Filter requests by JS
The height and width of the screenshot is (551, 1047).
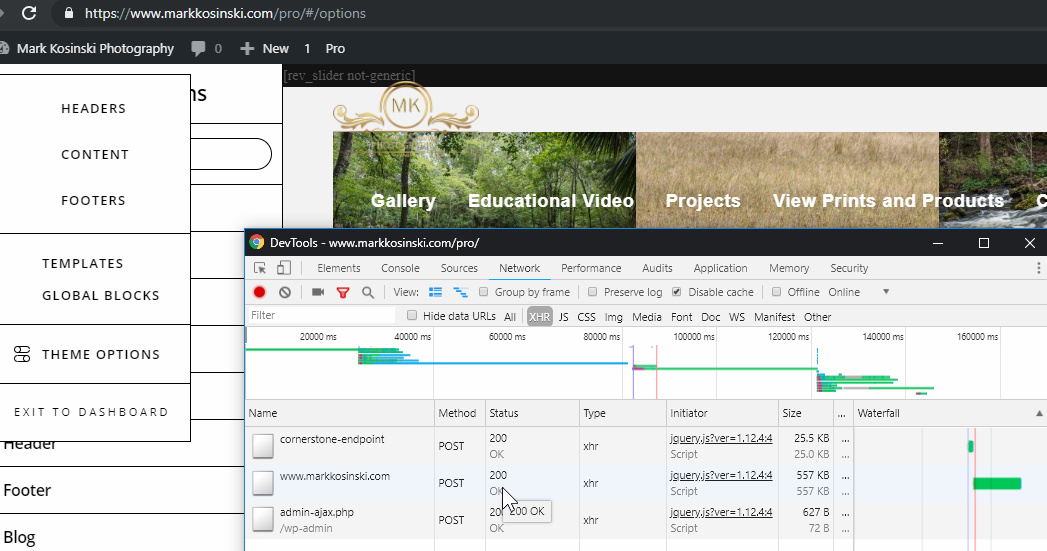[x=564, y=317]
